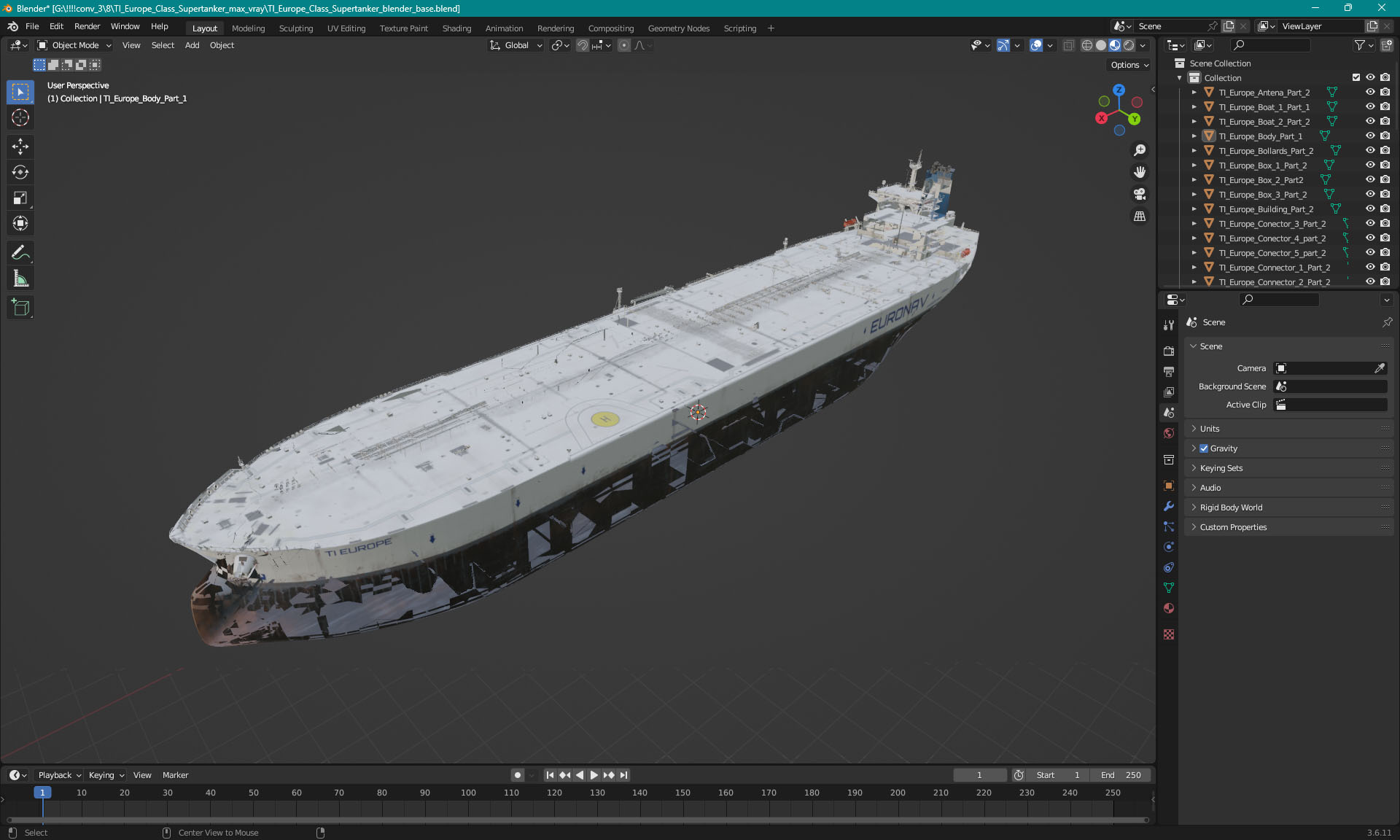The height and width of the screenshot is (840, 1400).
Task: Select the Transform tool
Action: pyautogui.click(x=20, y=223)
